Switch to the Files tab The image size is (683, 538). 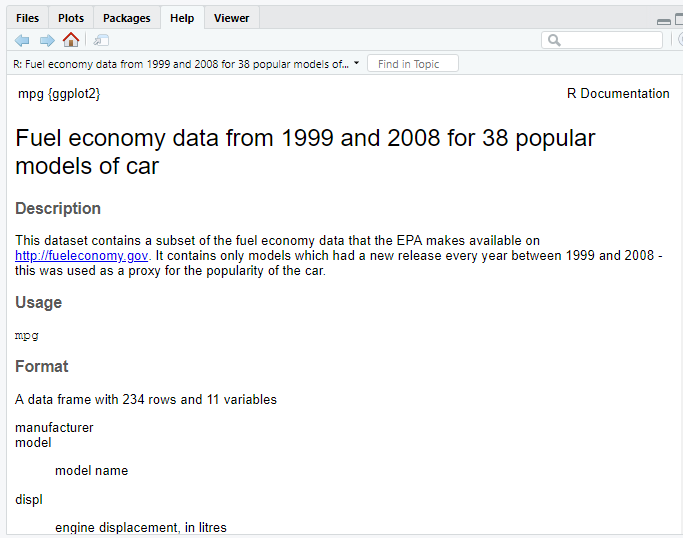pyautogui.click(x=27, y=18)
